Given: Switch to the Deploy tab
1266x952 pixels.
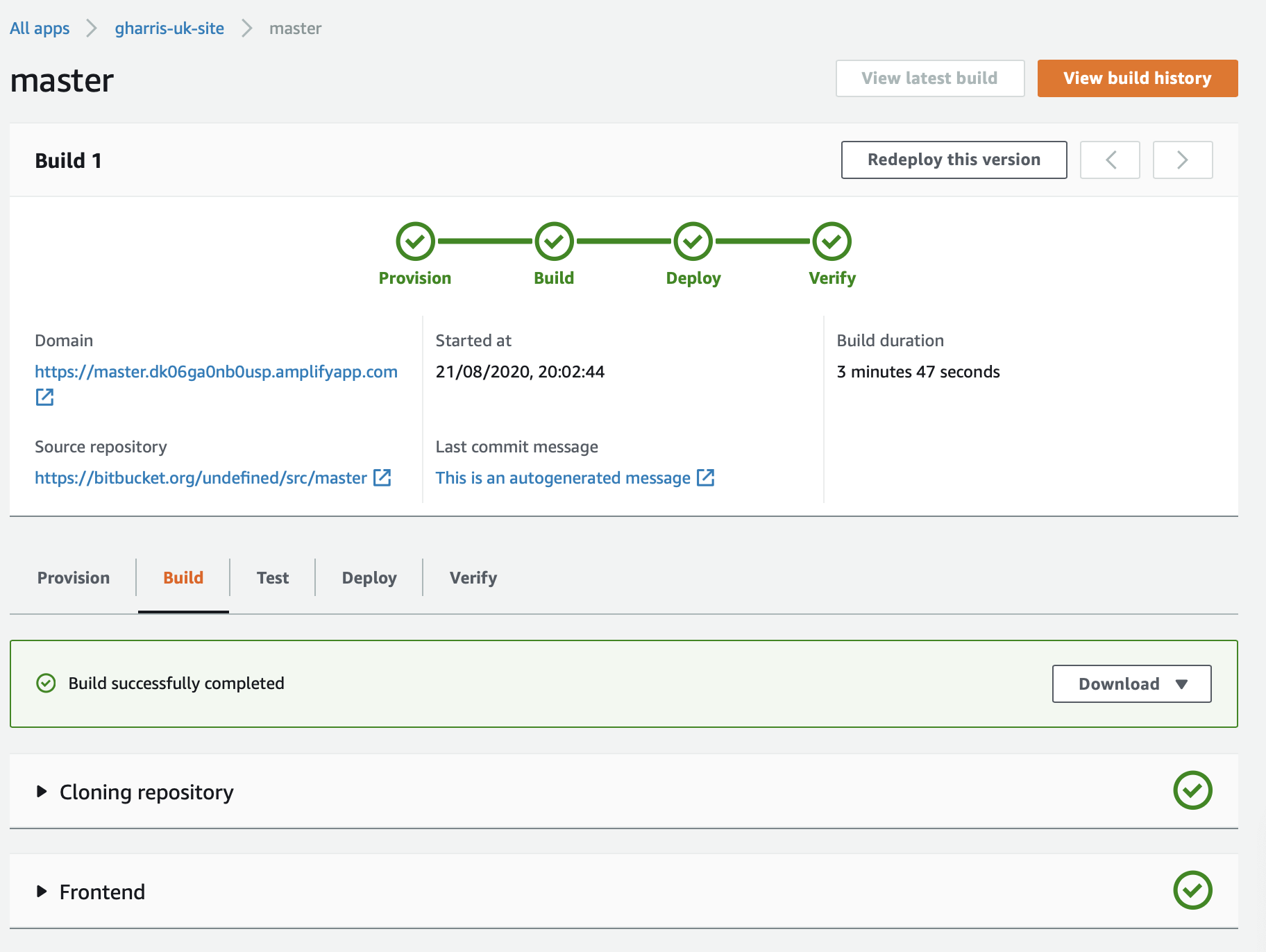Looking at the screenshot, I should (369, 578).
